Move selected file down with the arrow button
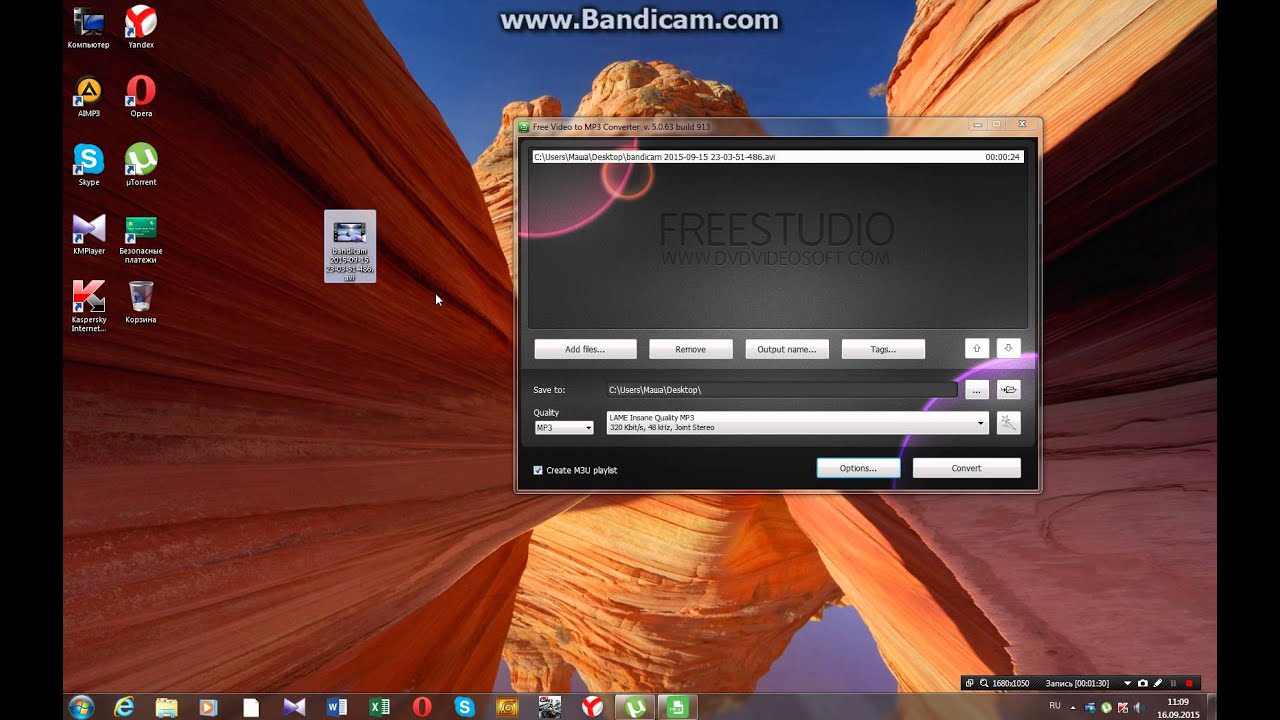Screen dimensions: 1280x720 tap(1008, 348)
